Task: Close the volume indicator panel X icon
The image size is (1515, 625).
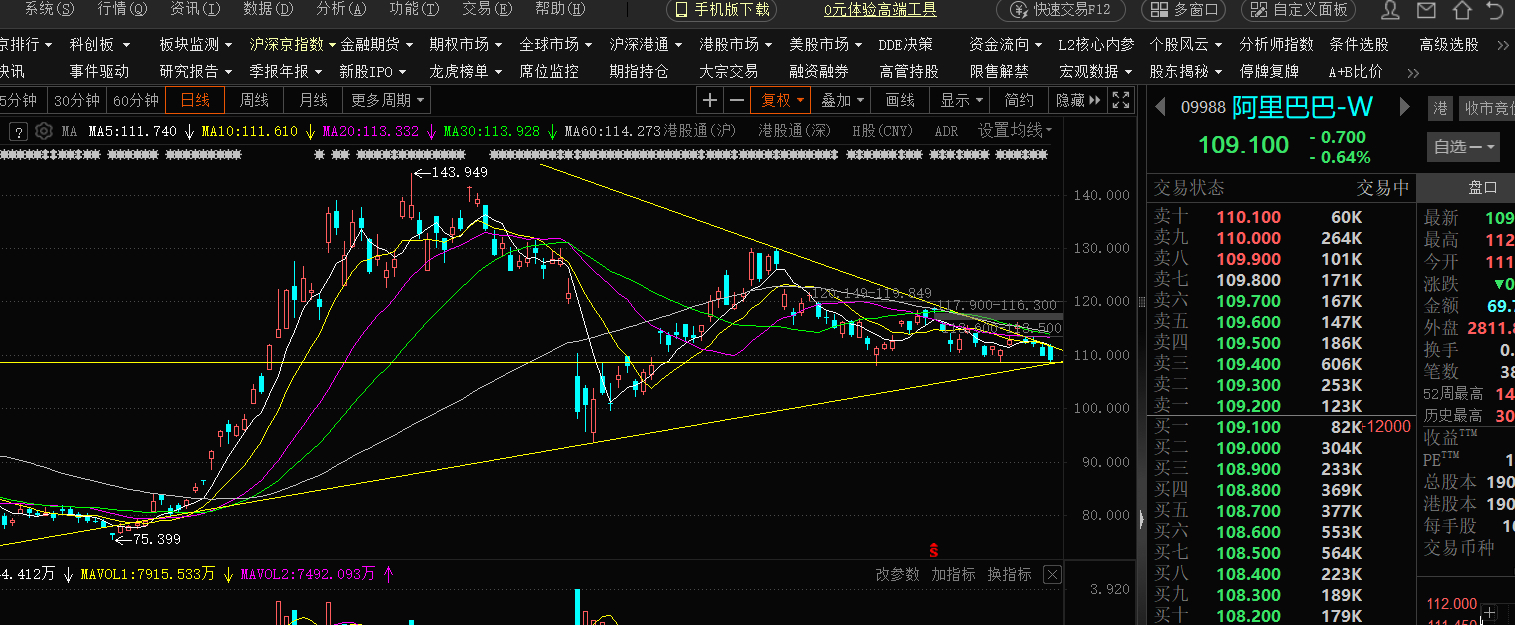Action: point(1052,574)
